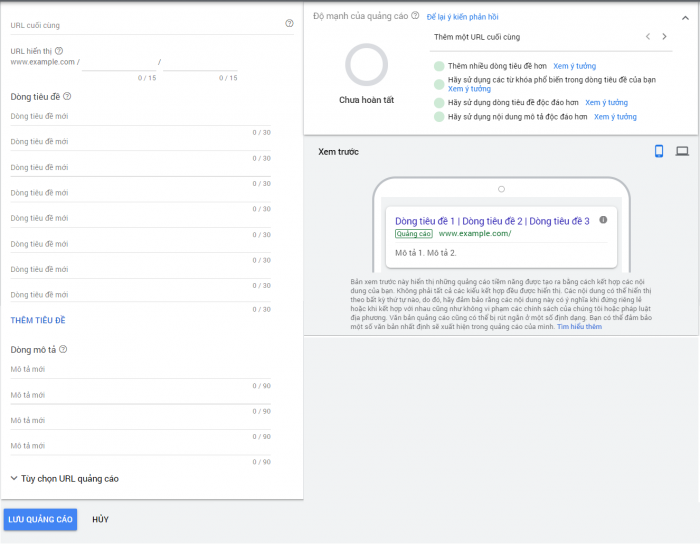The image size is (700, 544).
Task: Click HỦY to cancel
Action: click(x=100, y=519)
